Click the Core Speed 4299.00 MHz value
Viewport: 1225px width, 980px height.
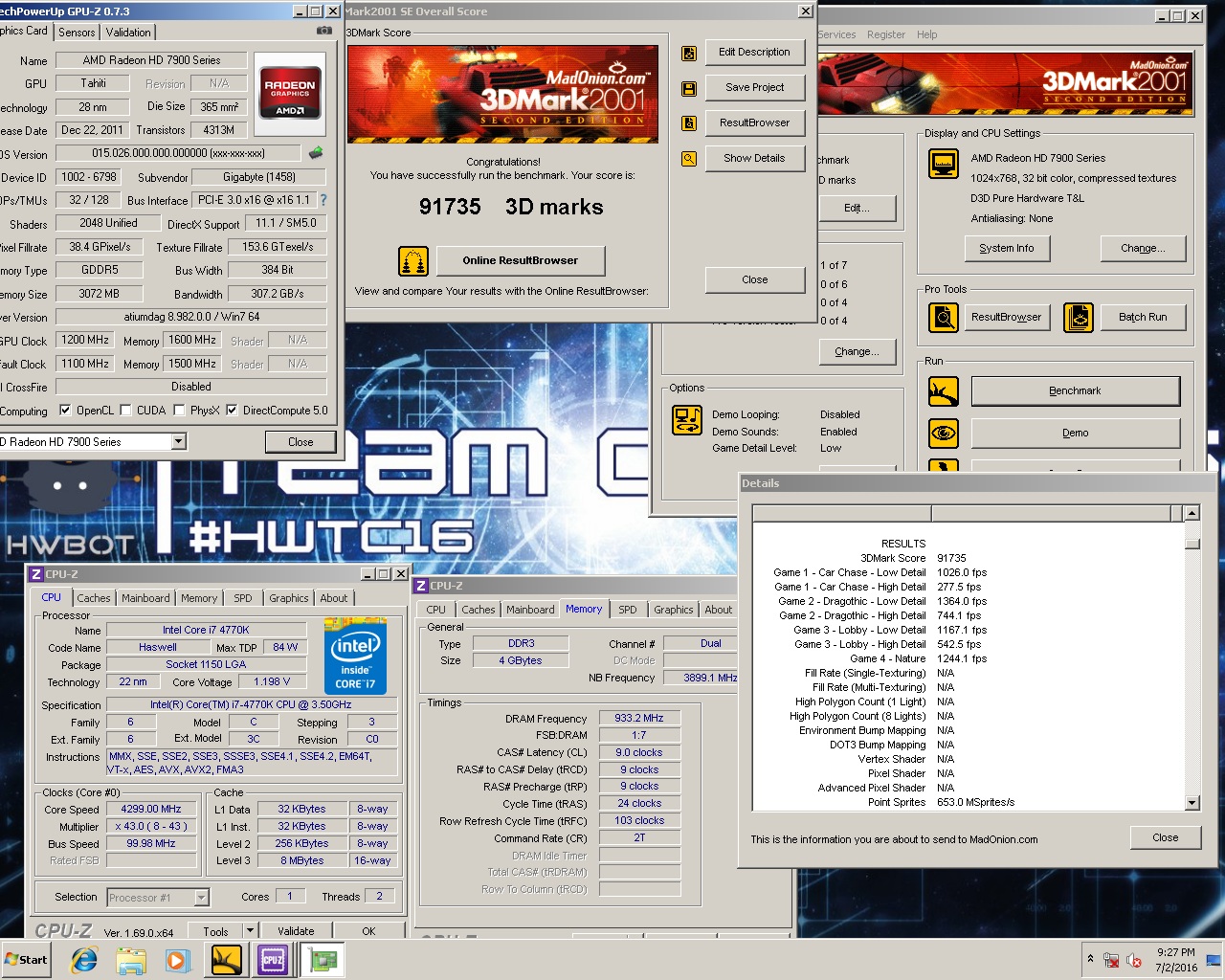[151, 809]
